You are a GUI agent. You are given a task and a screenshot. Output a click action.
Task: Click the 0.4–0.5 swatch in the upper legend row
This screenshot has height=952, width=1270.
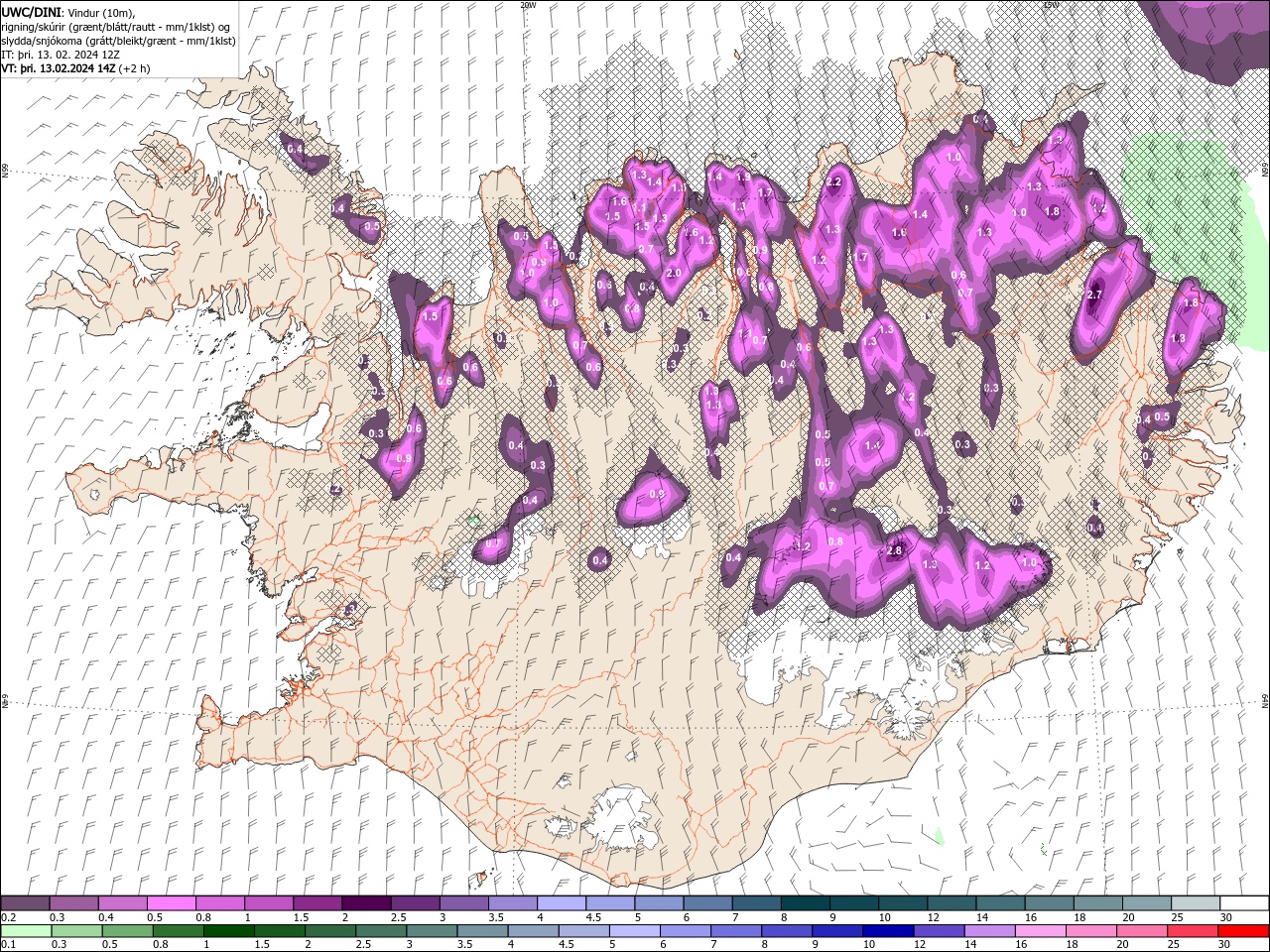tap(123, 903)
